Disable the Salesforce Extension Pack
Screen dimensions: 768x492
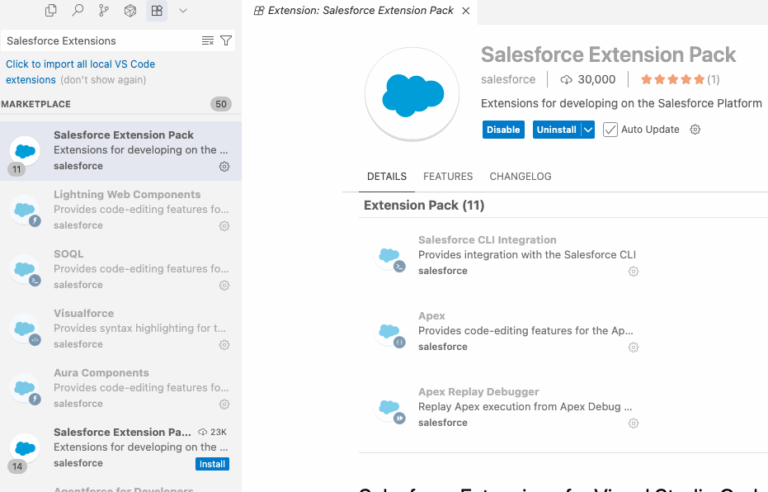pyautogui.click(x=503, y=130)
